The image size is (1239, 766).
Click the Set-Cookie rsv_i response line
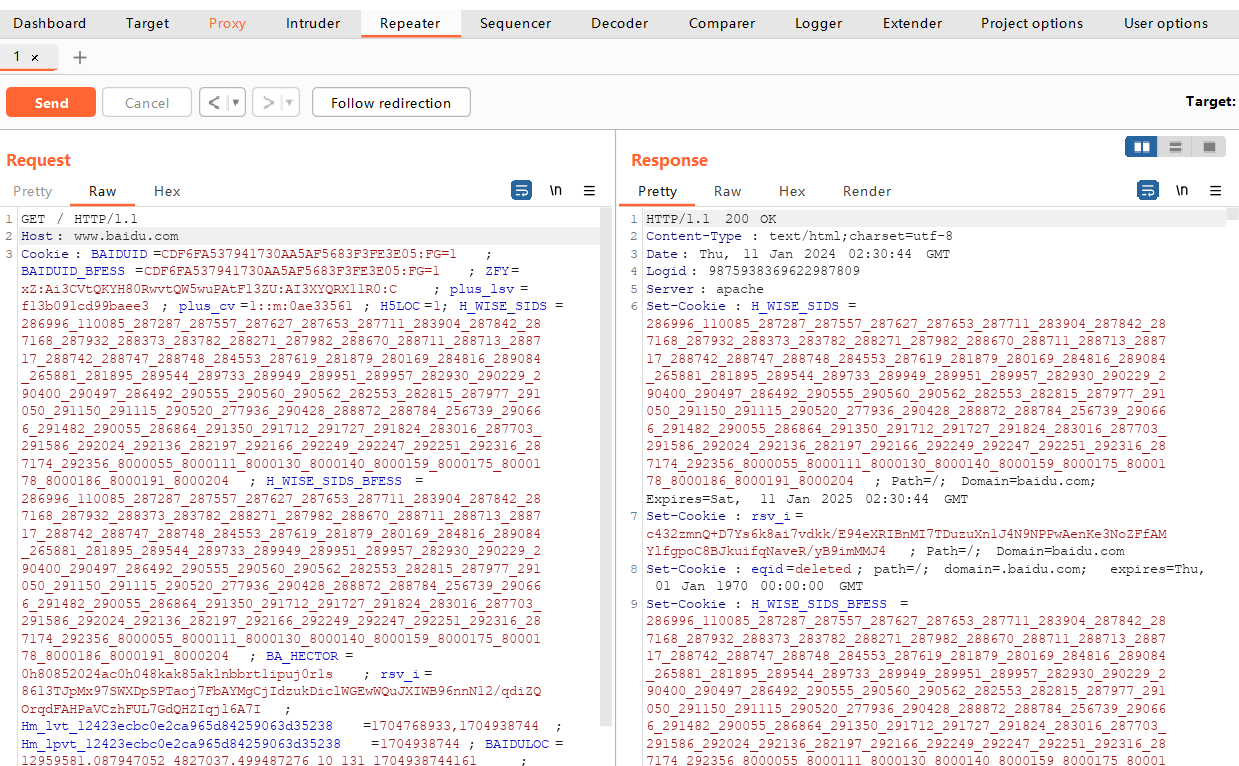click(906, 534)
